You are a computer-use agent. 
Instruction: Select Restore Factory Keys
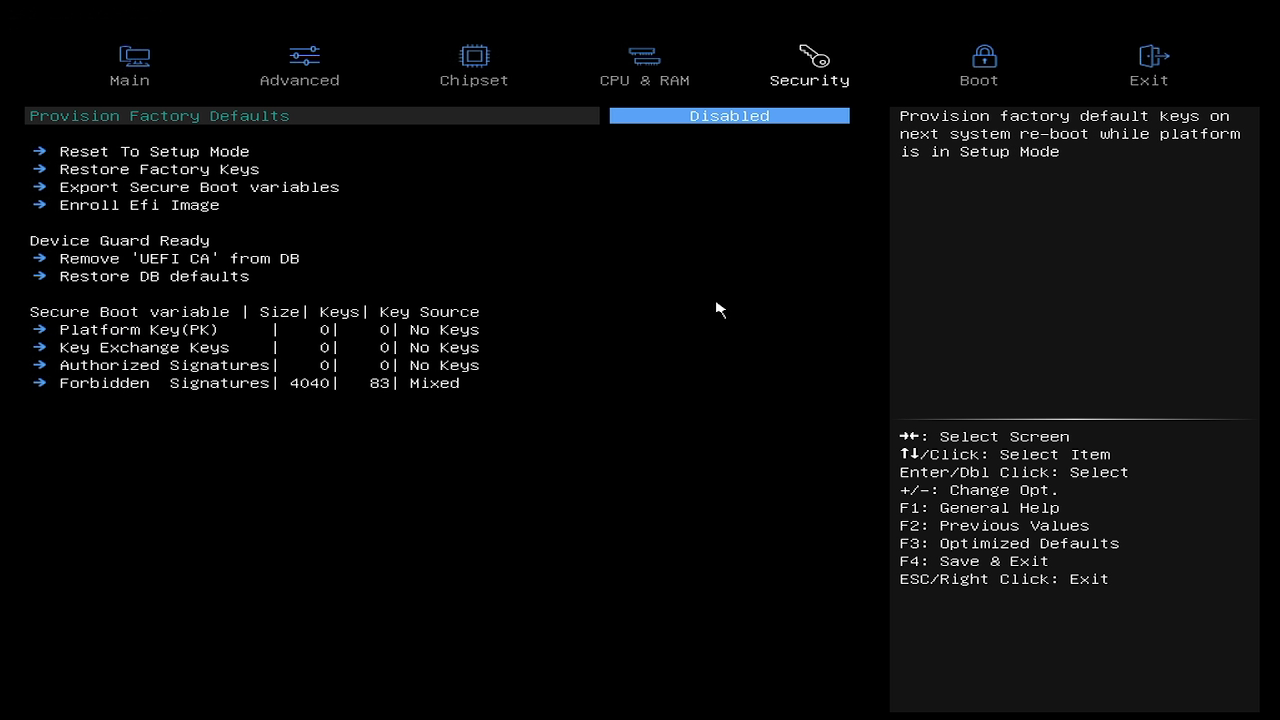[159, 170]
